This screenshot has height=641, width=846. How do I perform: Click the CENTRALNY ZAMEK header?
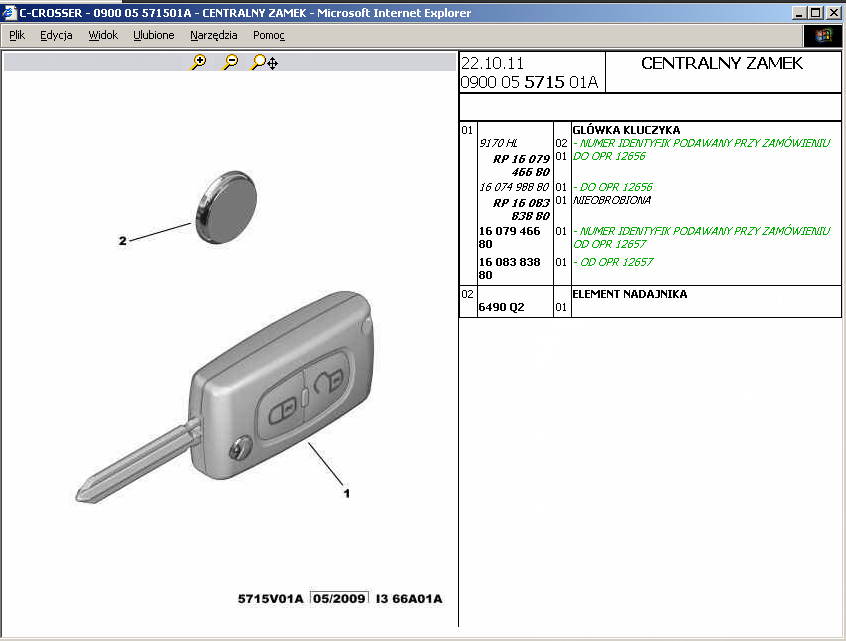coord(722,63)
